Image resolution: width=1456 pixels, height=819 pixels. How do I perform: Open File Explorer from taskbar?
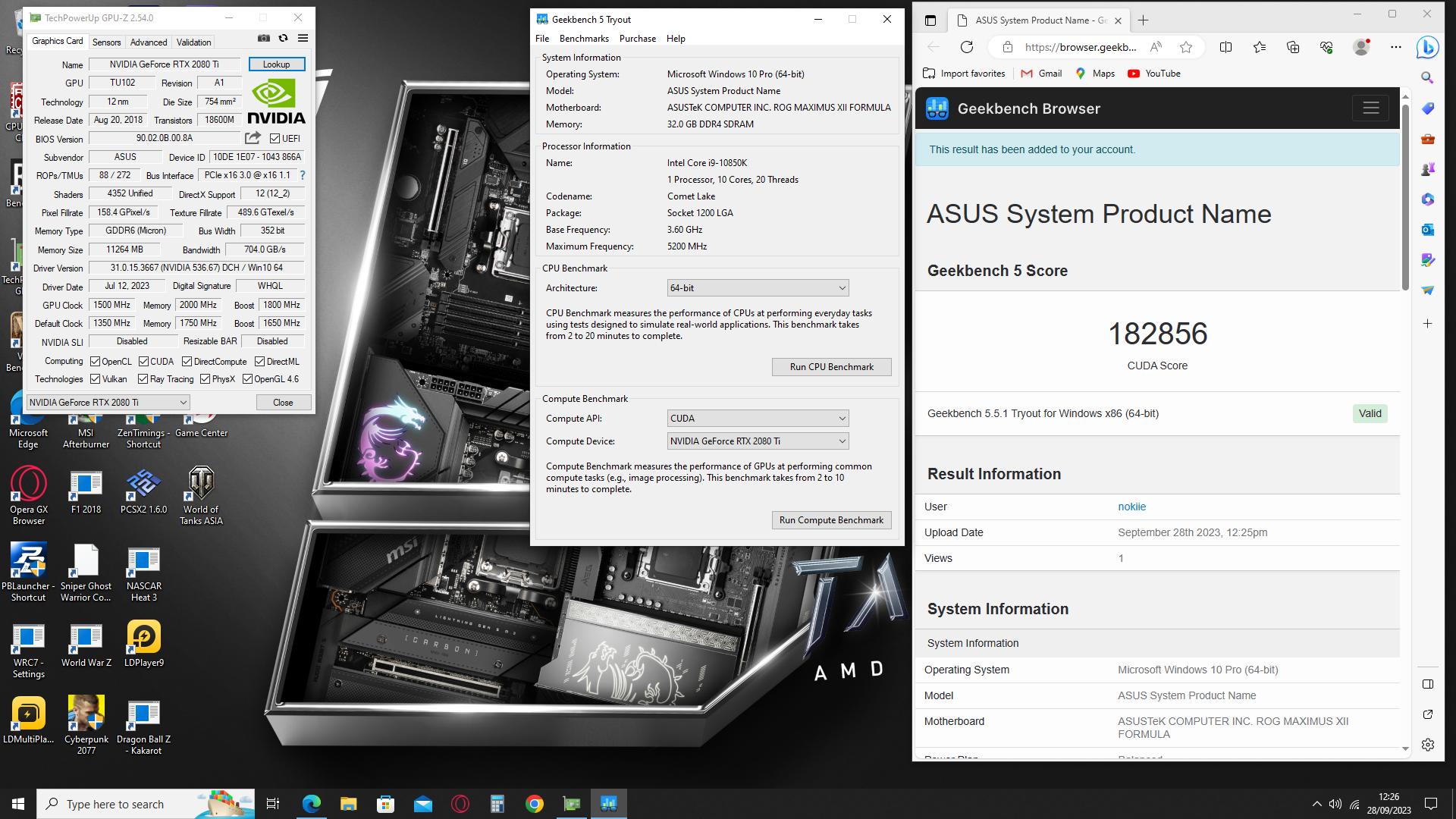348,804
